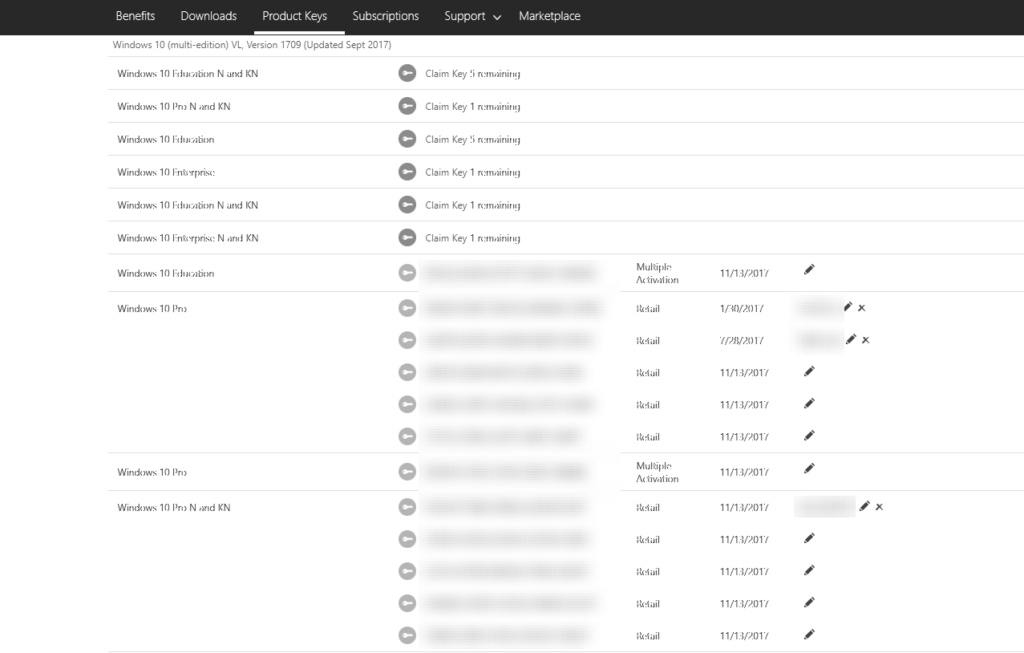Viewport: 1024px width, 653px height.
Task: Click key icon for Windows 10 Education, 5 remaining
Action: (407, 139)
